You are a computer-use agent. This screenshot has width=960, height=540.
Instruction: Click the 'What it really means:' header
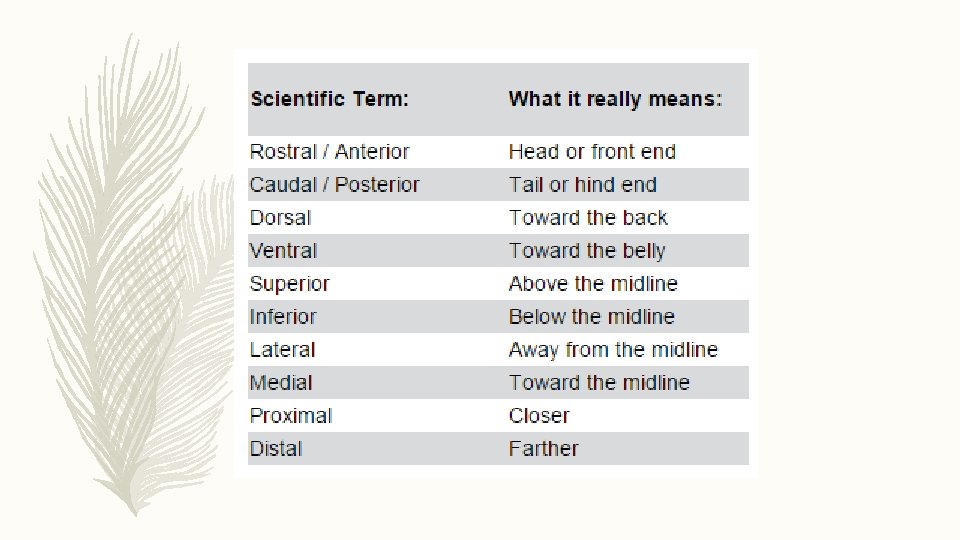pos(615,99)
